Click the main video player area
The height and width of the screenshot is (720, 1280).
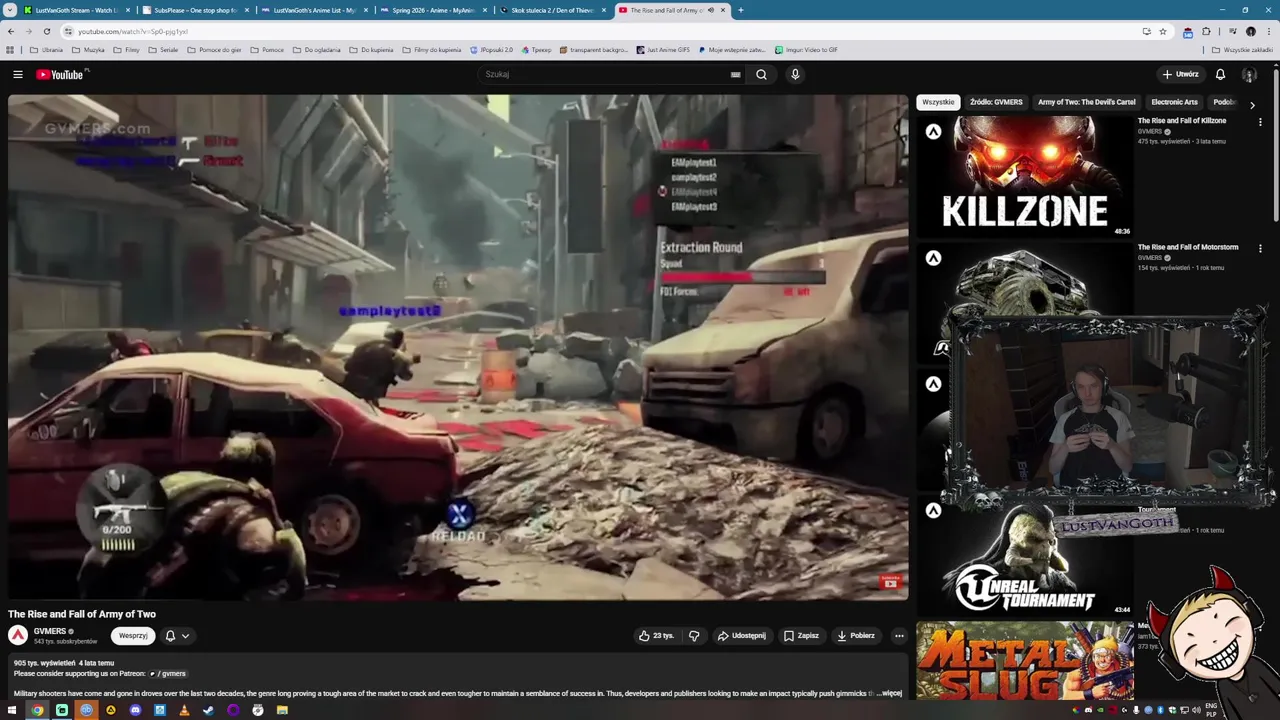(x=458, y=348)
